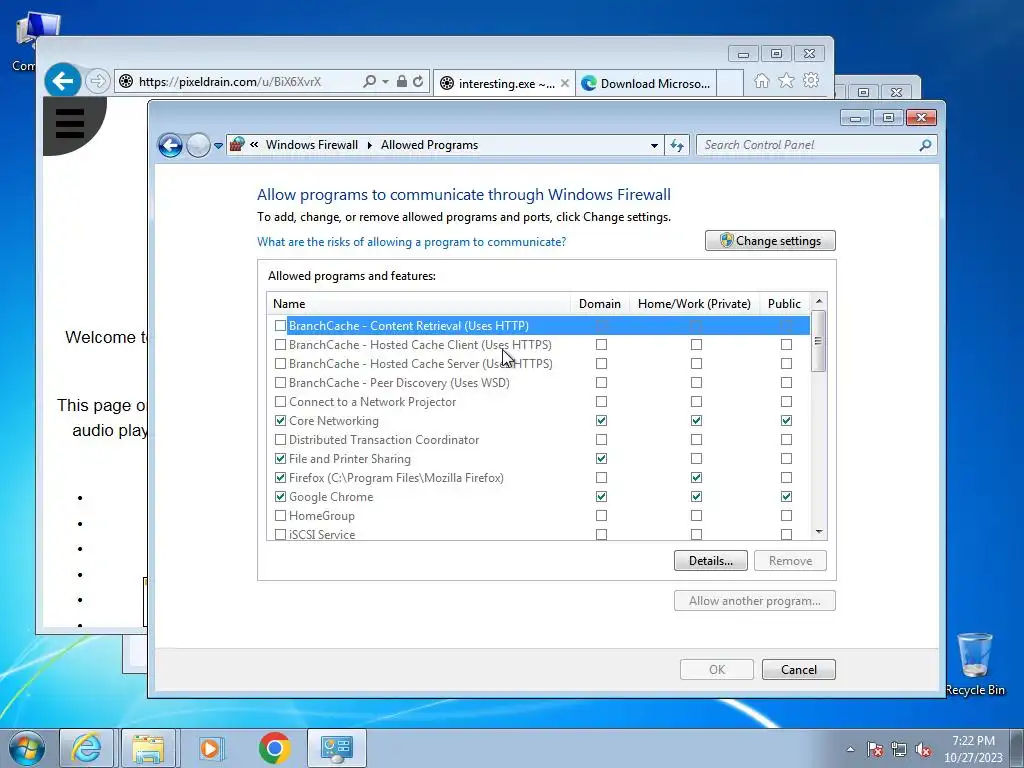
Task: Open address bar history dropdown
Action: (654, 146)
